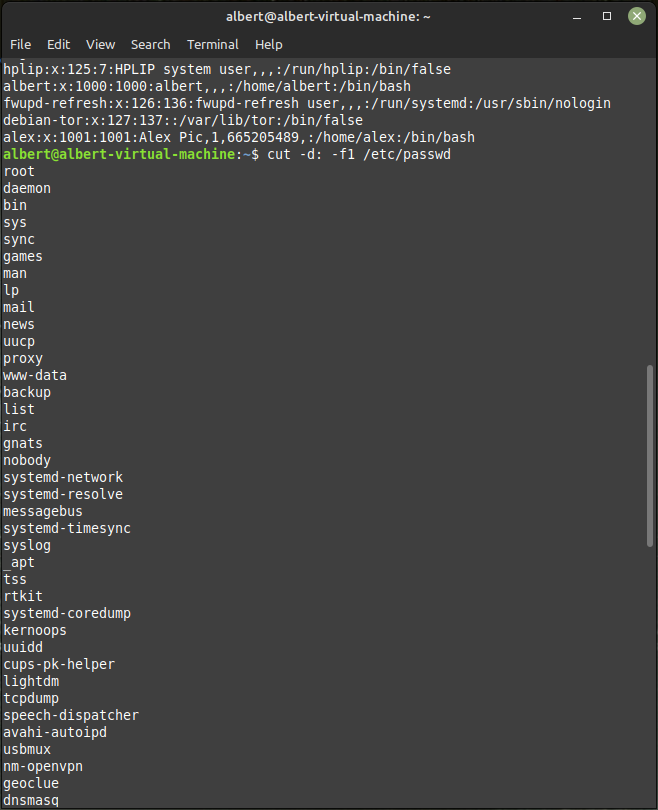Click the www-data output line
This screenshot has height=810, width=658.
[35, 376]
